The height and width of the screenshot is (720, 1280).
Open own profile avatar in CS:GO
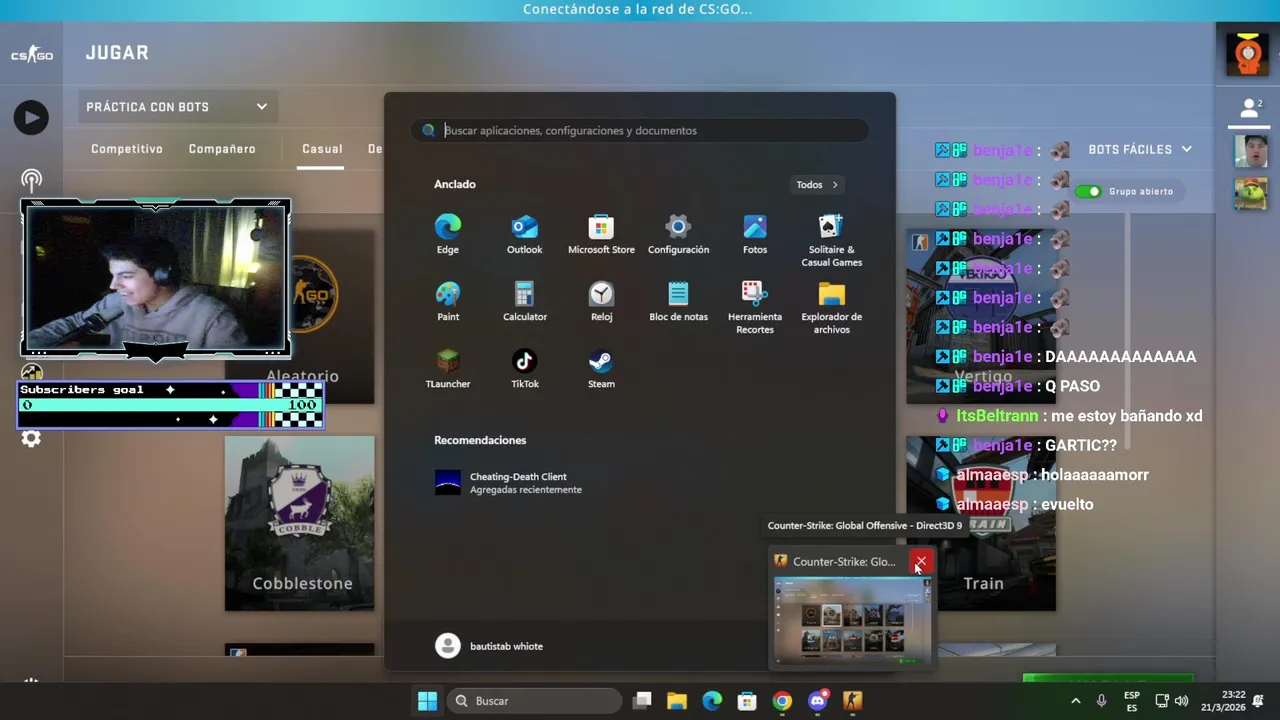pos(1248,54)
